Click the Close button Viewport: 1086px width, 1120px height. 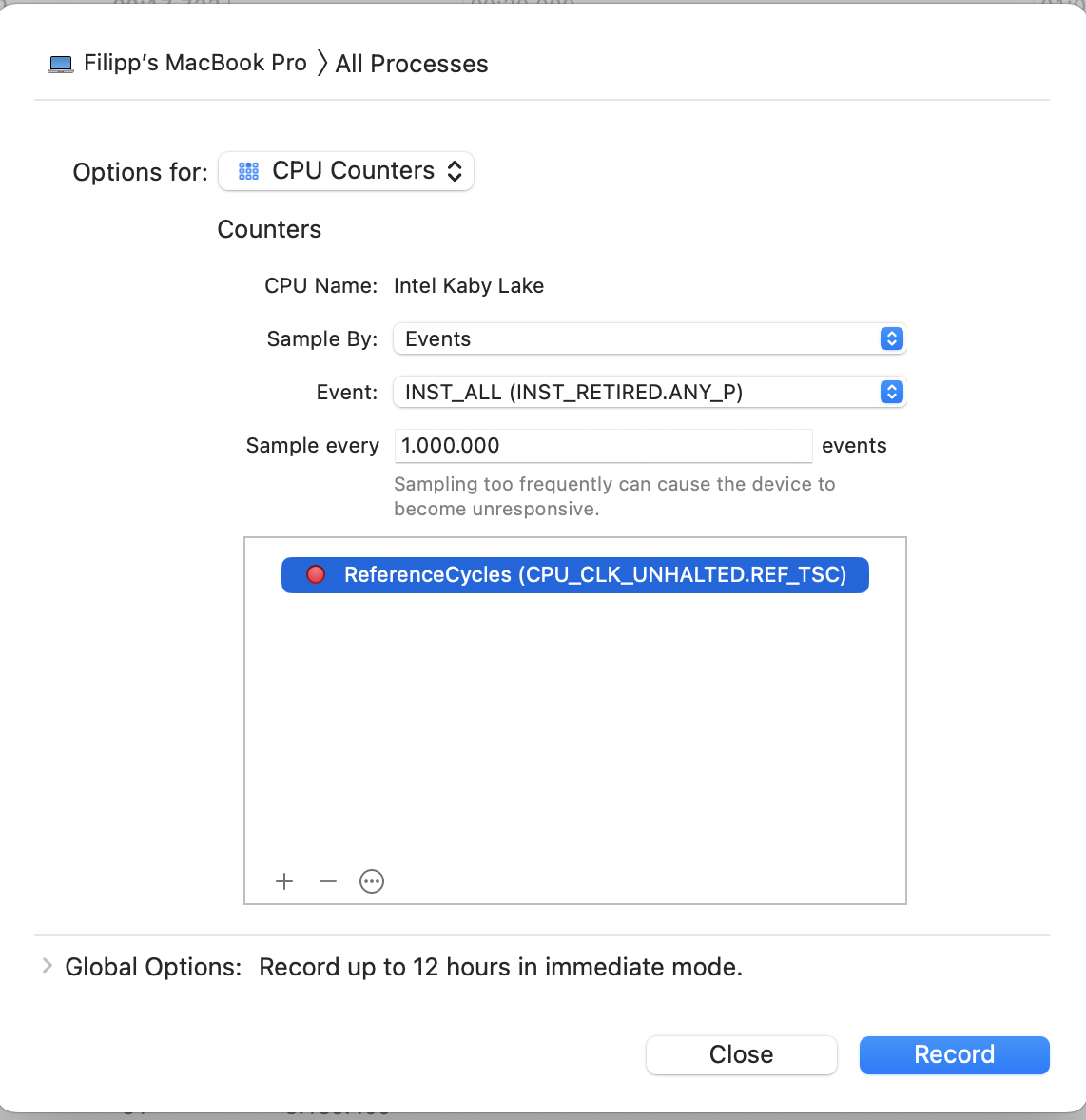[x=741, y=1054]
